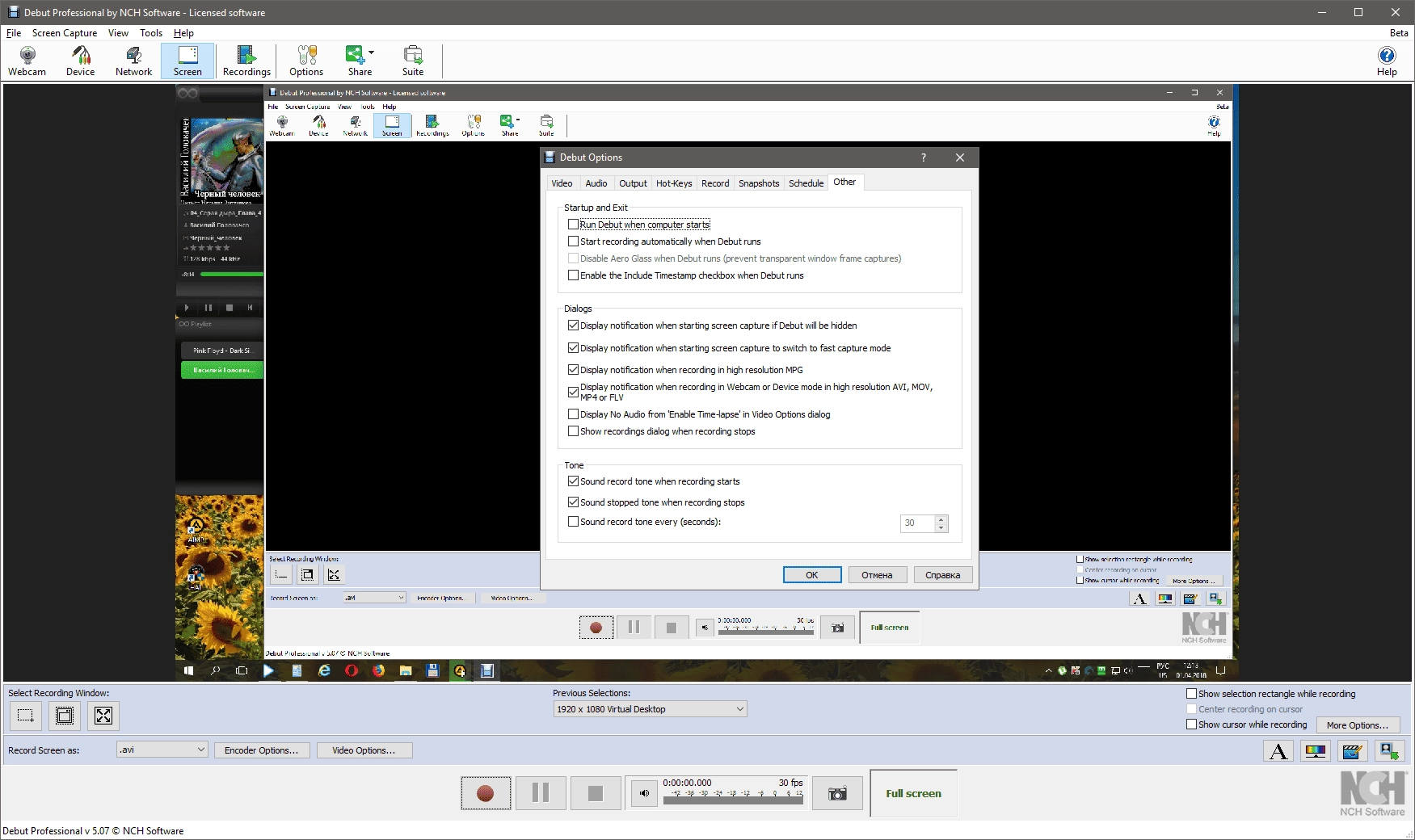Toggle the audio speaker button

pyautogui.click(x=644, y=793)
